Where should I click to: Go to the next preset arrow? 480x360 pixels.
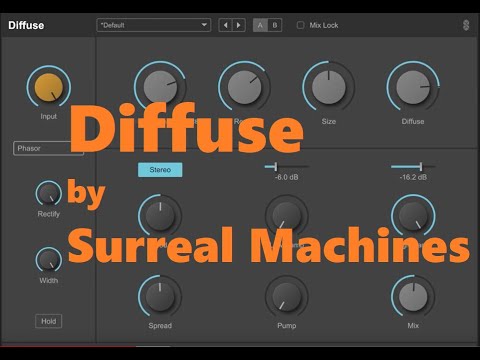[x=239, y=25]
